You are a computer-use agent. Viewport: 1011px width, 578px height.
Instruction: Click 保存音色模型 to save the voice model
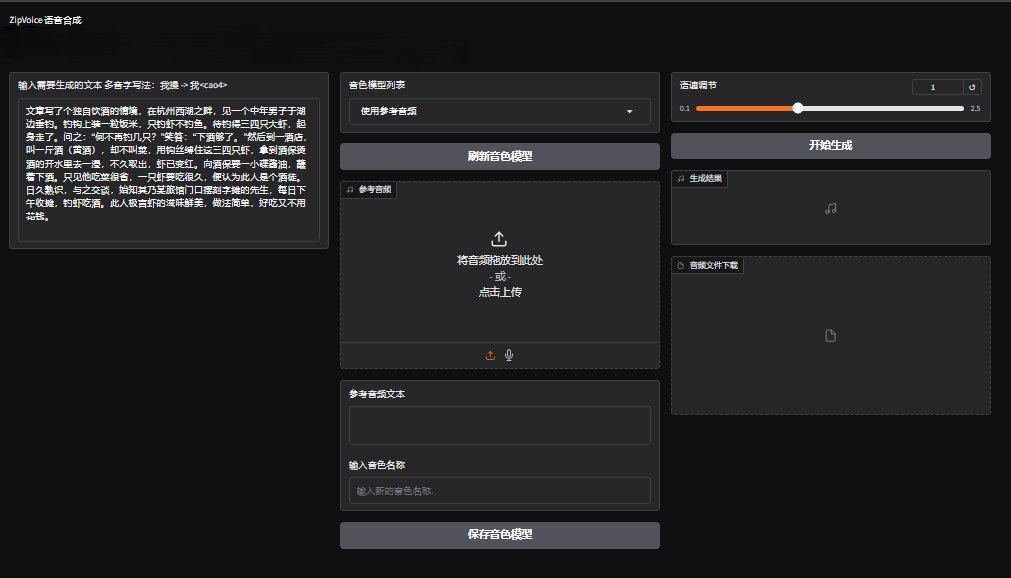(499, 534)
